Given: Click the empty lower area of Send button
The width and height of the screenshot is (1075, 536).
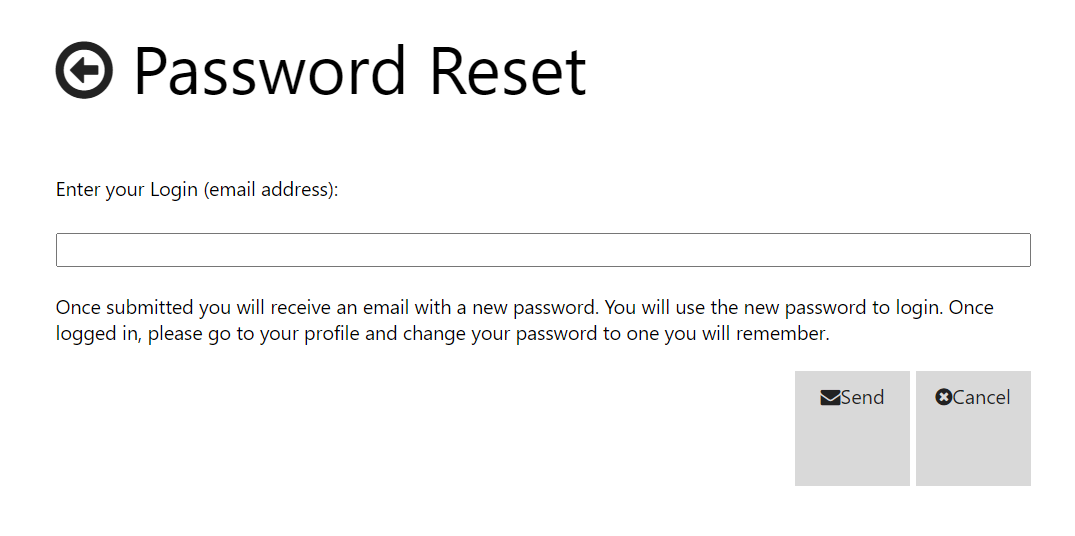Looking at the screenshot, I should (852, 455).
